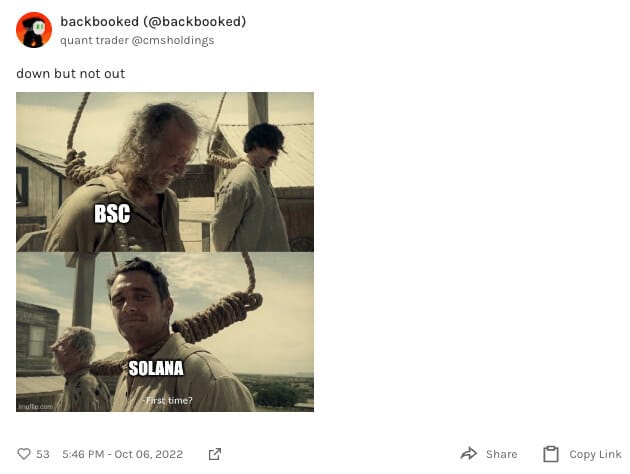Like the post with the heart icon
630x474 pixels.
[24, 454]
